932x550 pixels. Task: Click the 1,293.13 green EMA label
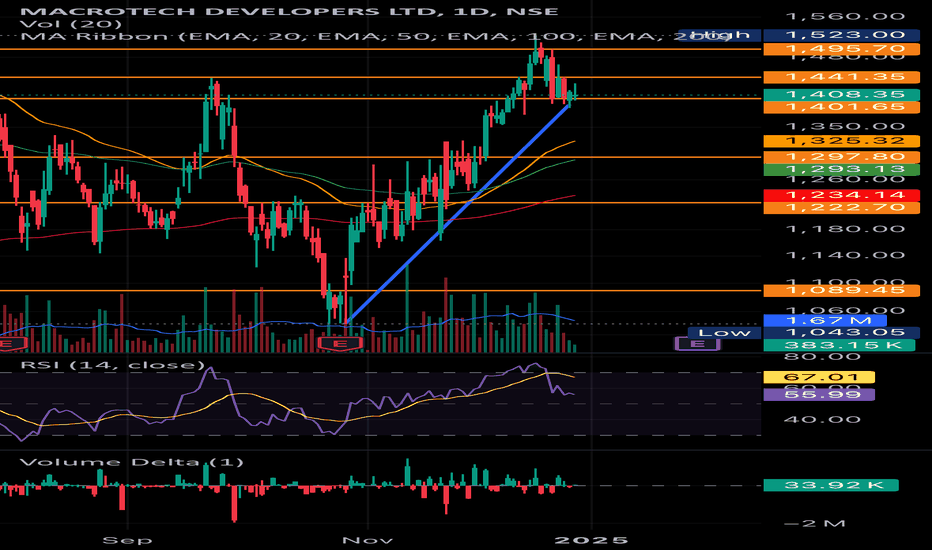[842, 169]
